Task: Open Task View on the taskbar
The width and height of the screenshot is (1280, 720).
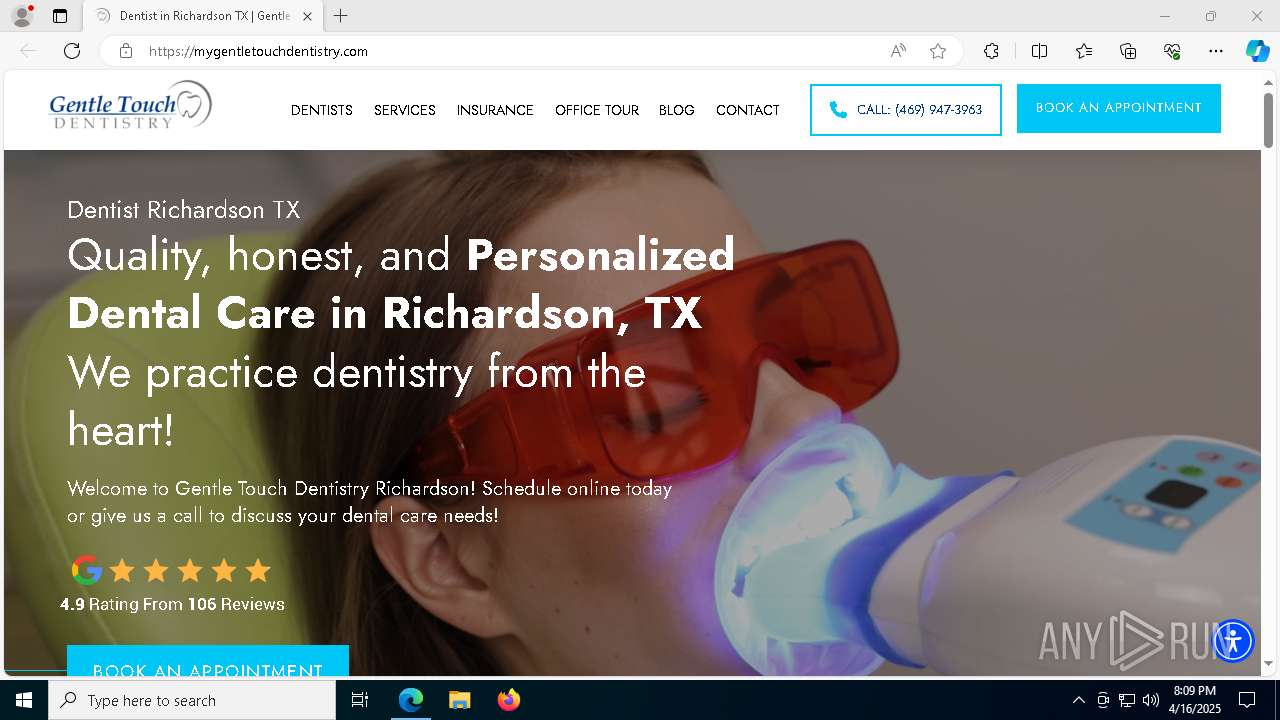Action: (x=360, y=700)
